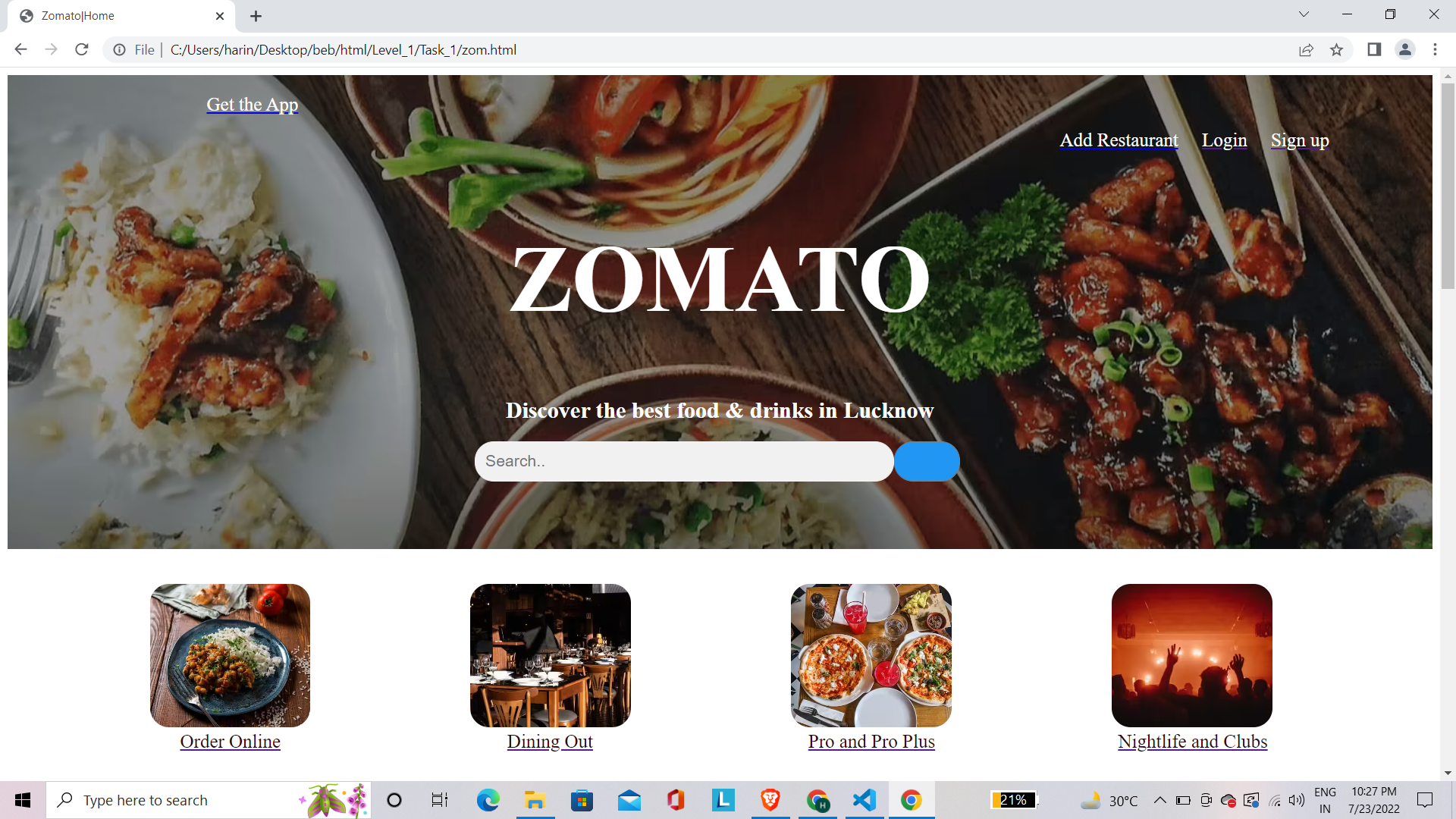Screen dimensions: 1456x819
Task: Click the Get the App link
Action: 252,105
